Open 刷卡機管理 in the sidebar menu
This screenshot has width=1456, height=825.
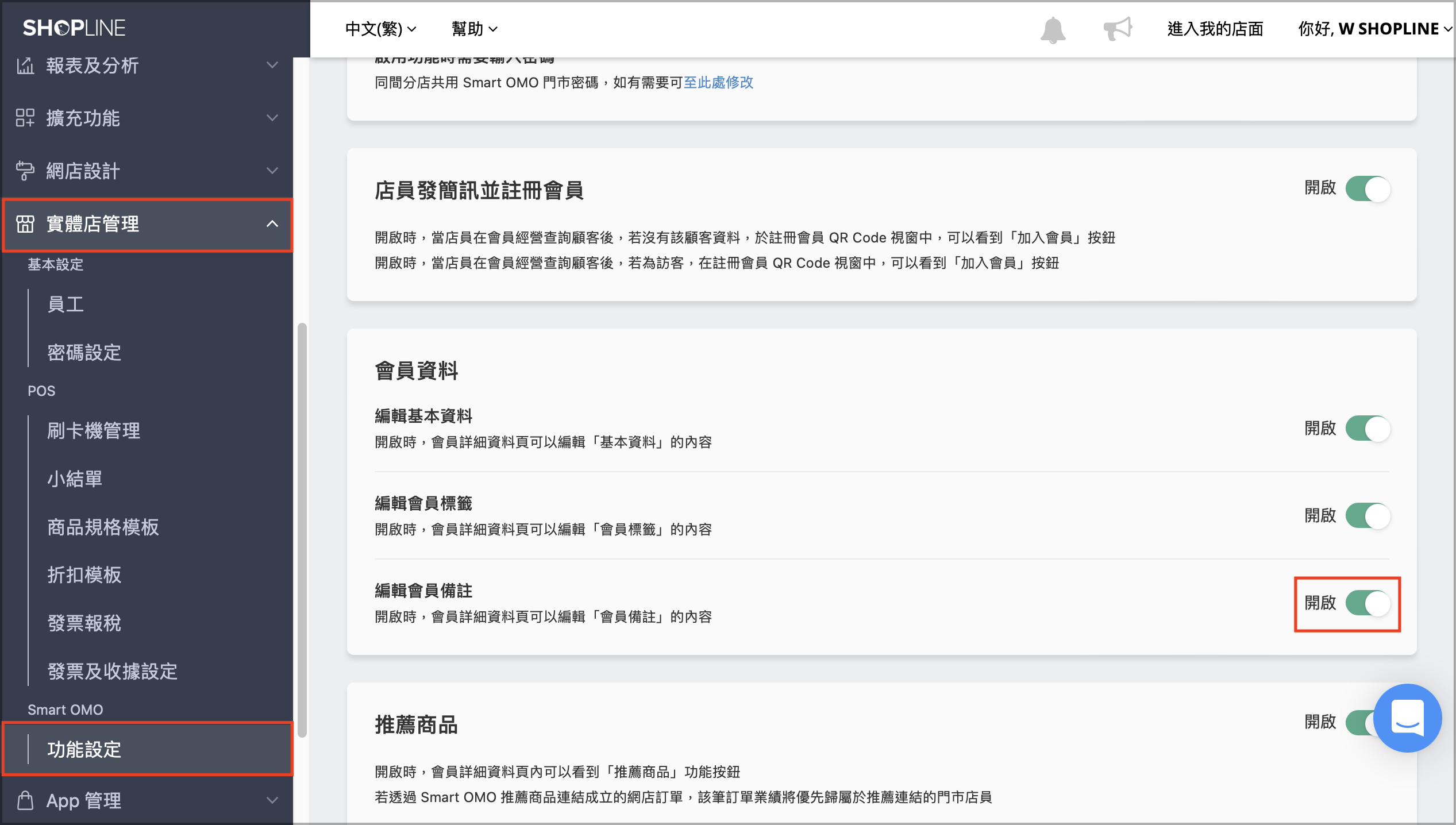pos(94,430)
